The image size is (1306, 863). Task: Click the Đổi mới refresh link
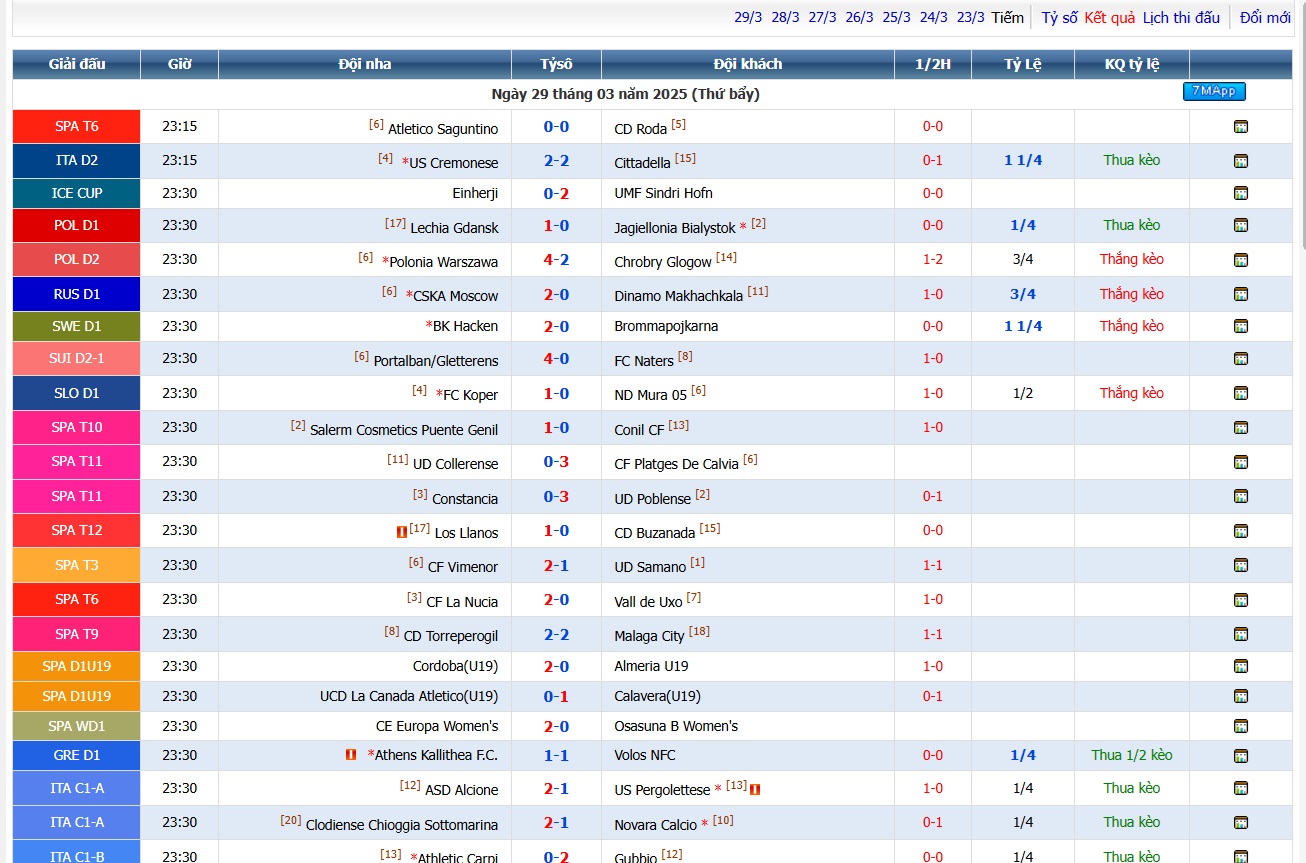[1265, 18]
